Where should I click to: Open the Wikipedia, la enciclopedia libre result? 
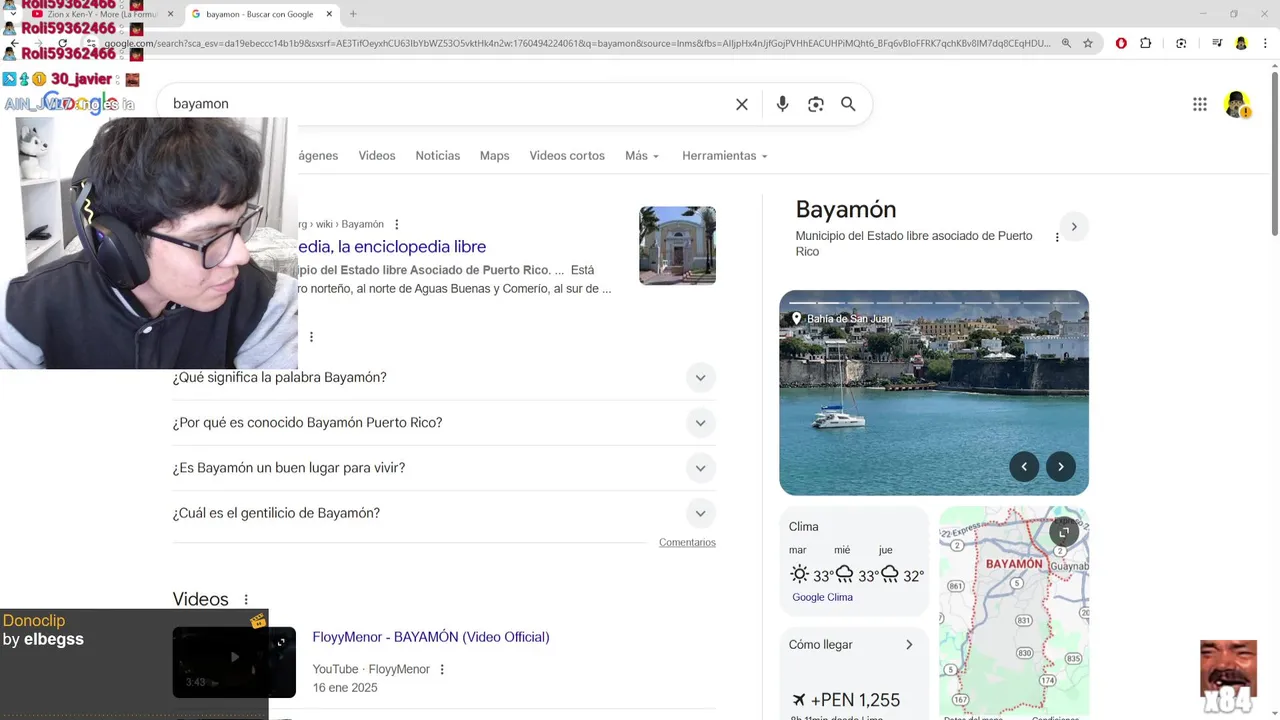[x=392, y=246]
